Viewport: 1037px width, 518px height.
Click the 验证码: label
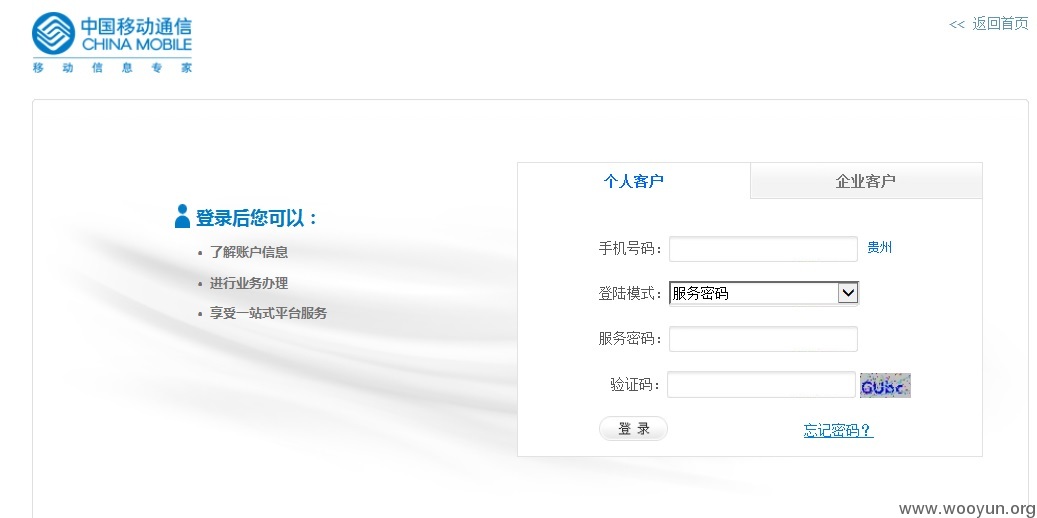click(636, 384)
